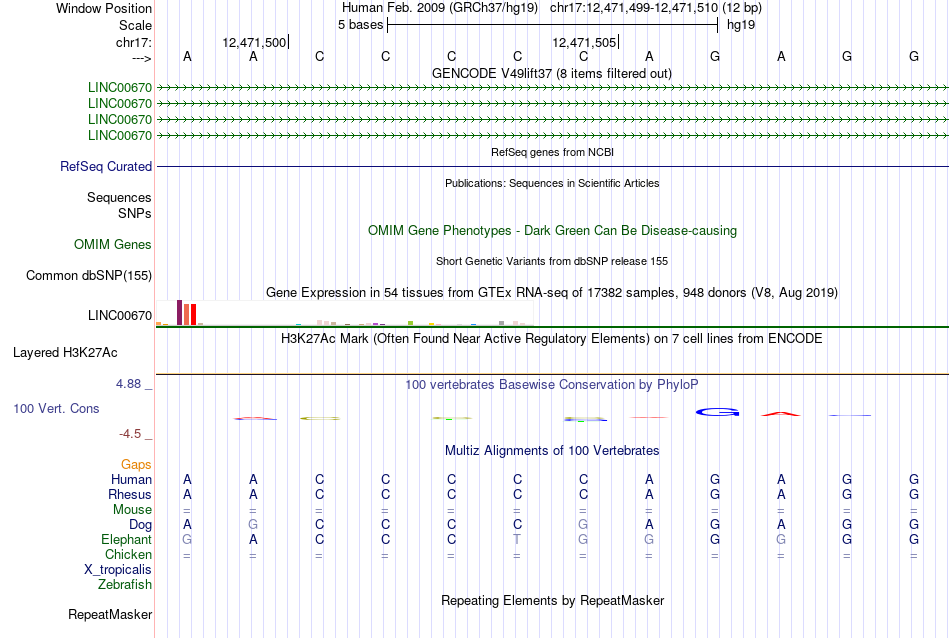
Task: Click the dark blue RefSeq Curated intron line
Action: [x=552, y=167]
